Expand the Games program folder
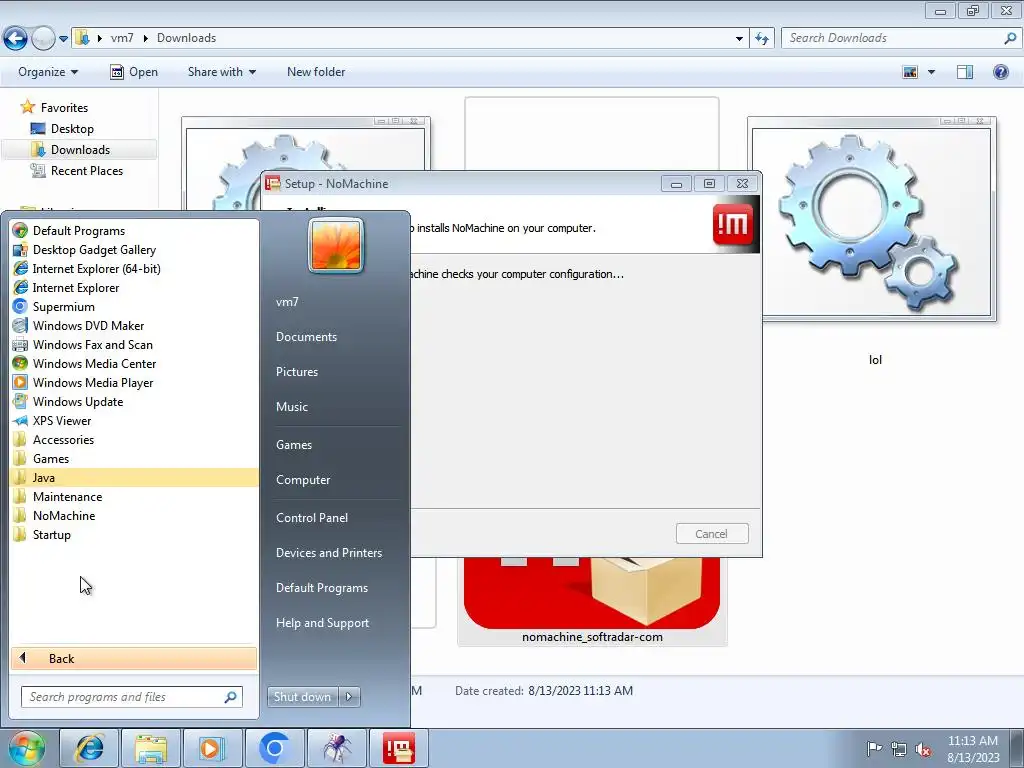The image size is (1024, 768). tap(50, 458)
